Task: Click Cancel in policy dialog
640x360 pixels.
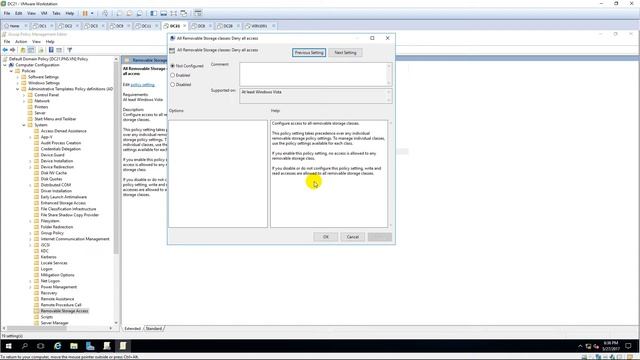Action: [353, 237]
